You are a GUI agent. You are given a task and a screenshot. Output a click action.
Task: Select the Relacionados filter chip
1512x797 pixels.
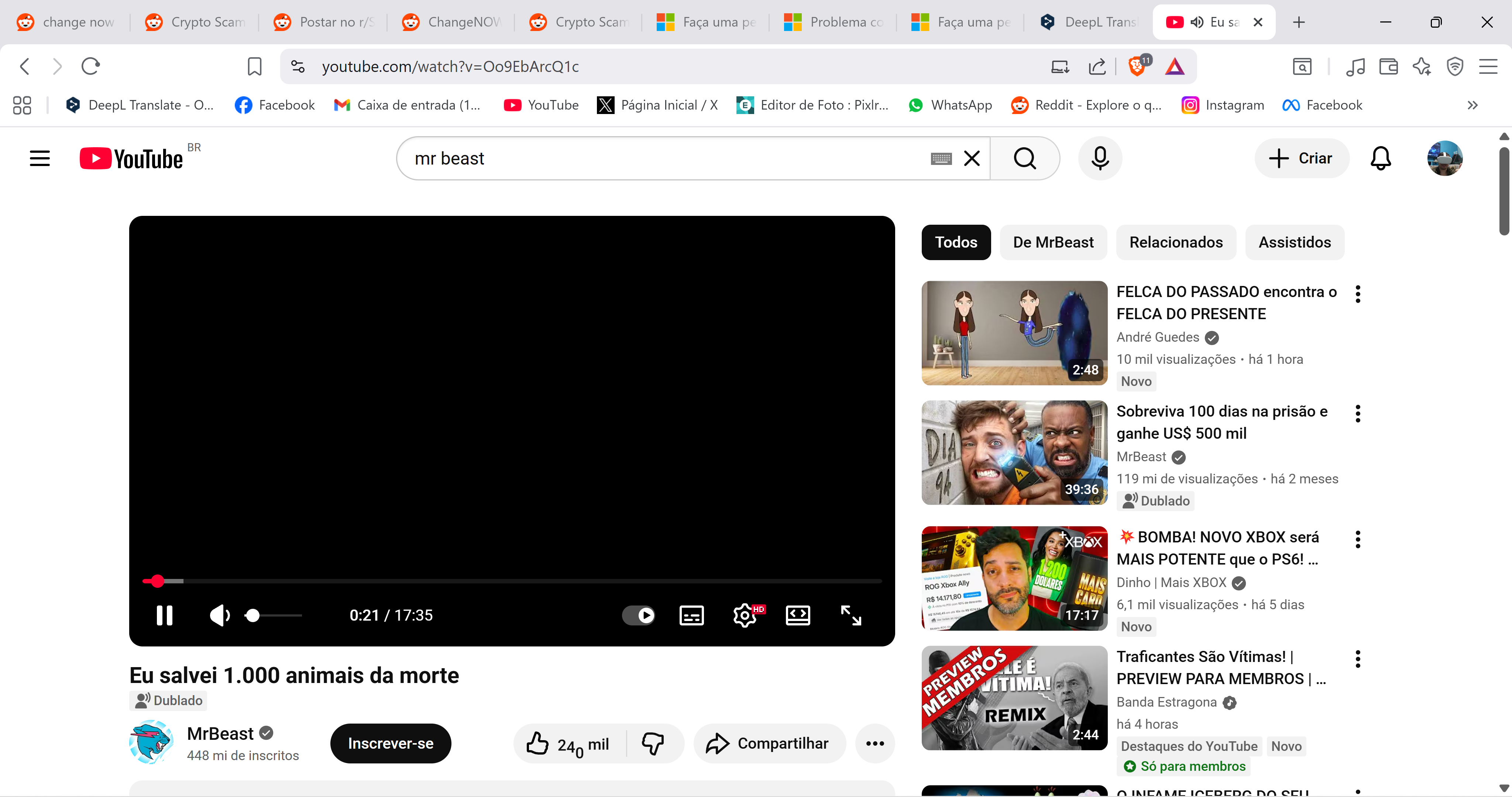click(1176, 242)
